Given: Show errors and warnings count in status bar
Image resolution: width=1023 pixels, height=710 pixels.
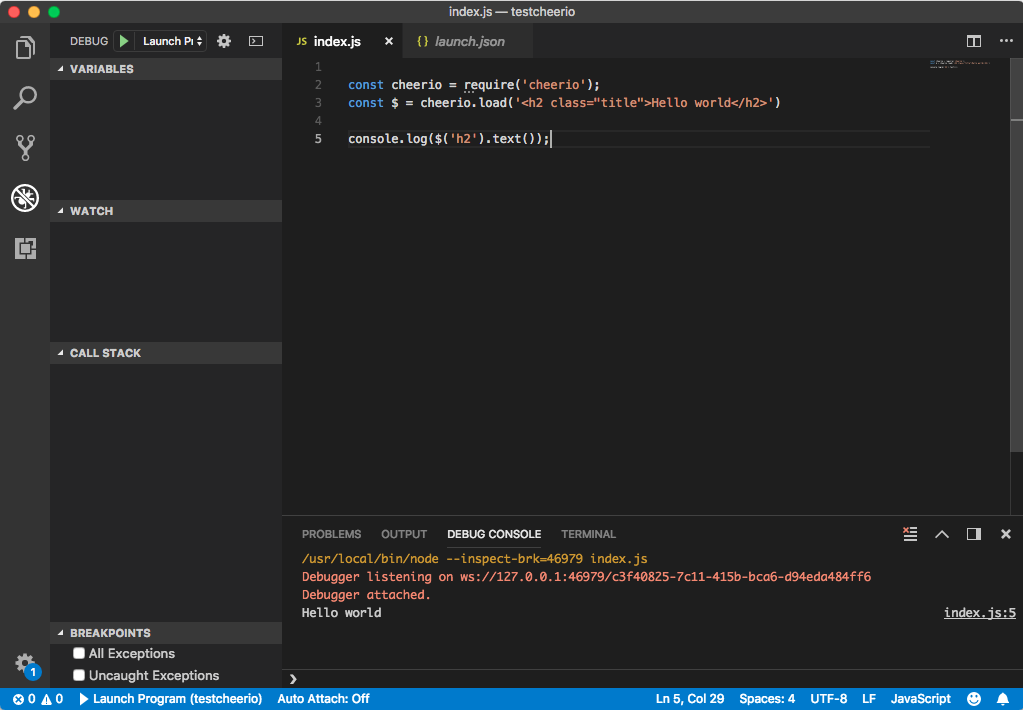Looking at the screenshot, I should pyautogui.click(x=38, y=699).
